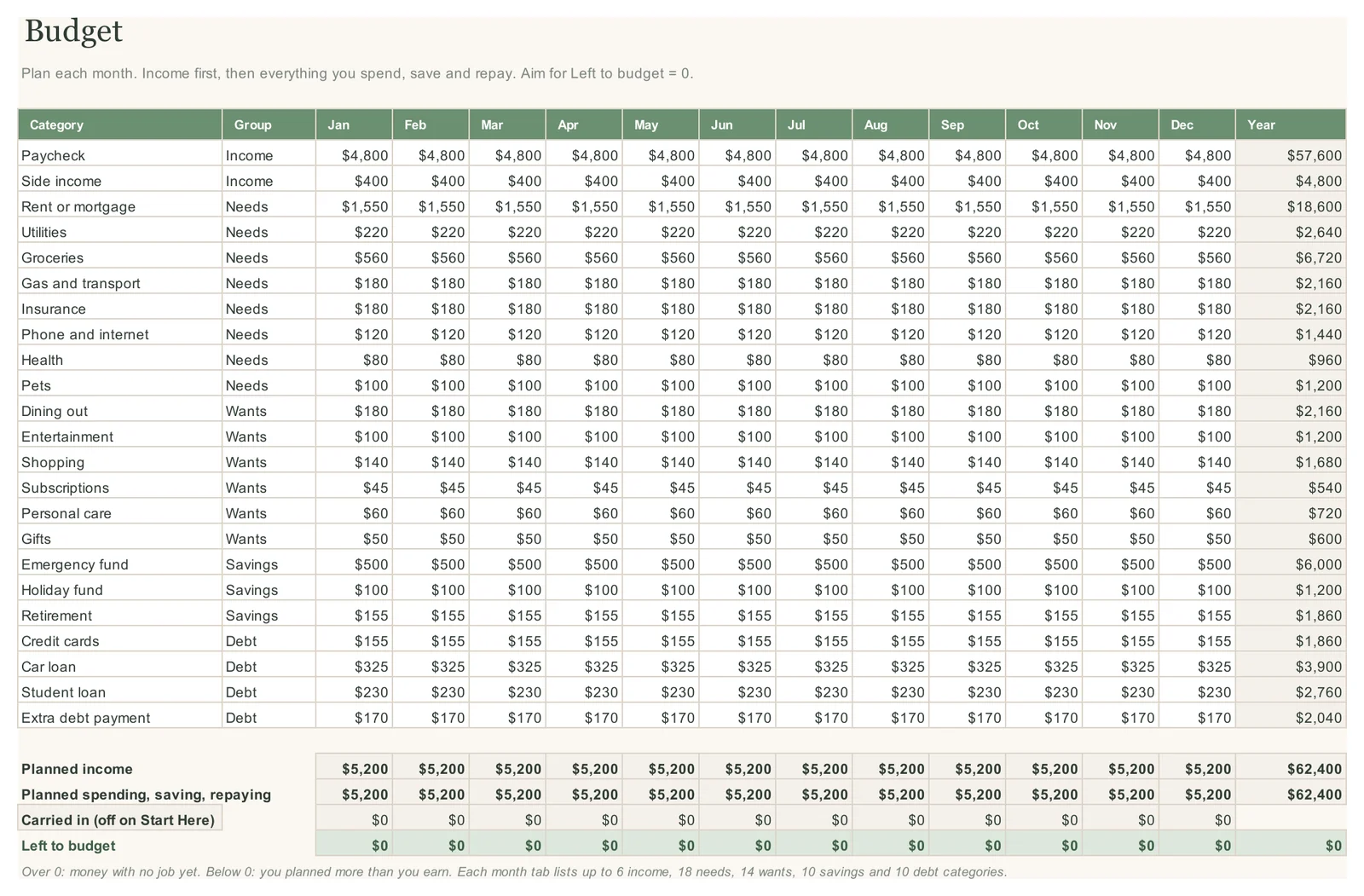
Task: Select the Gifts category cell
Action: click(120, 539)
